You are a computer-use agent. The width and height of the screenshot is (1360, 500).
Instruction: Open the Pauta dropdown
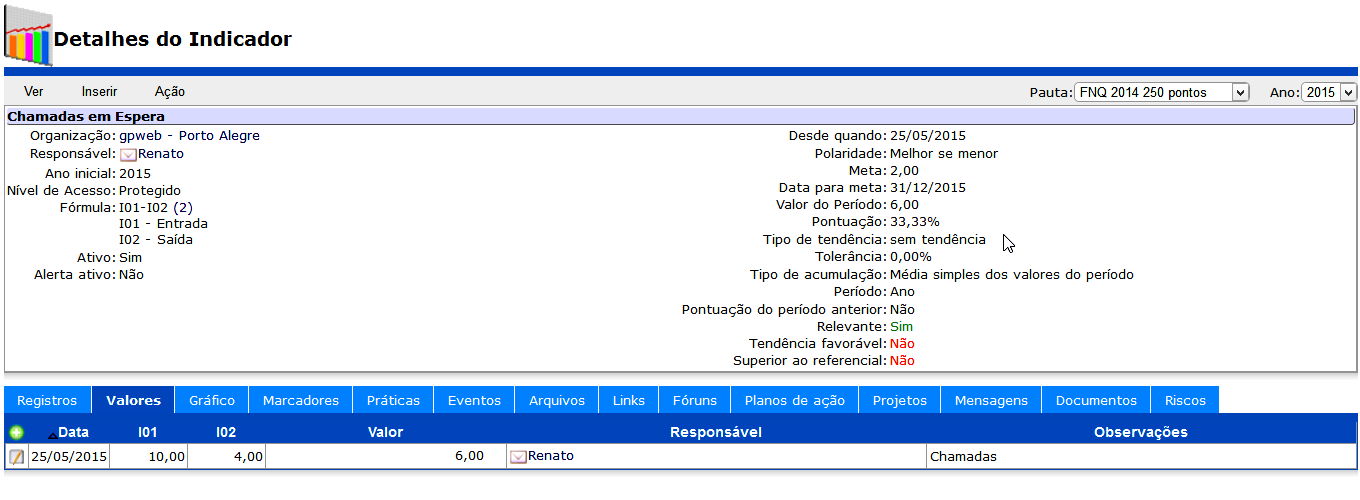coord(1161,92)
